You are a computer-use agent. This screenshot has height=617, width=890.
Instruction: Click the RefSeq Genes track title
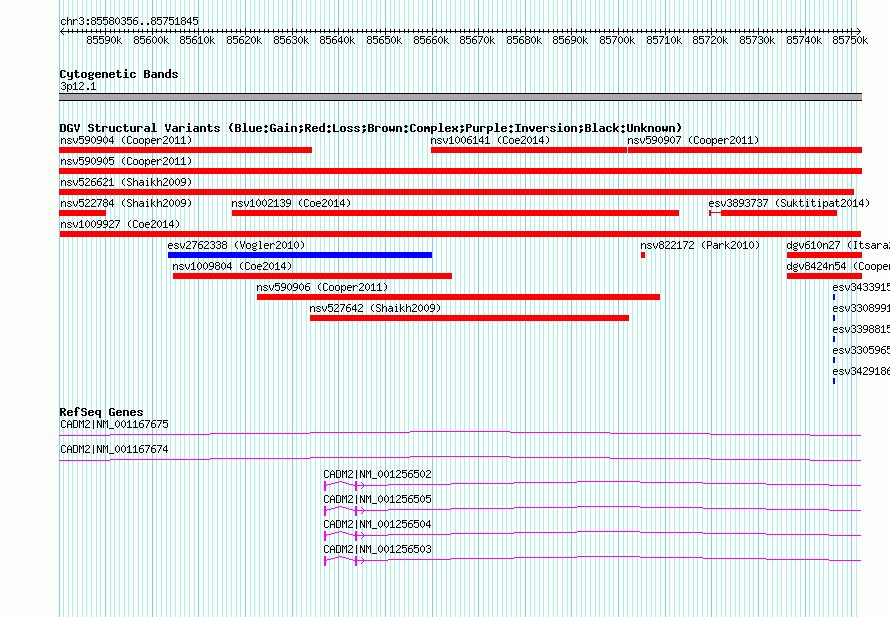[101, 412]
